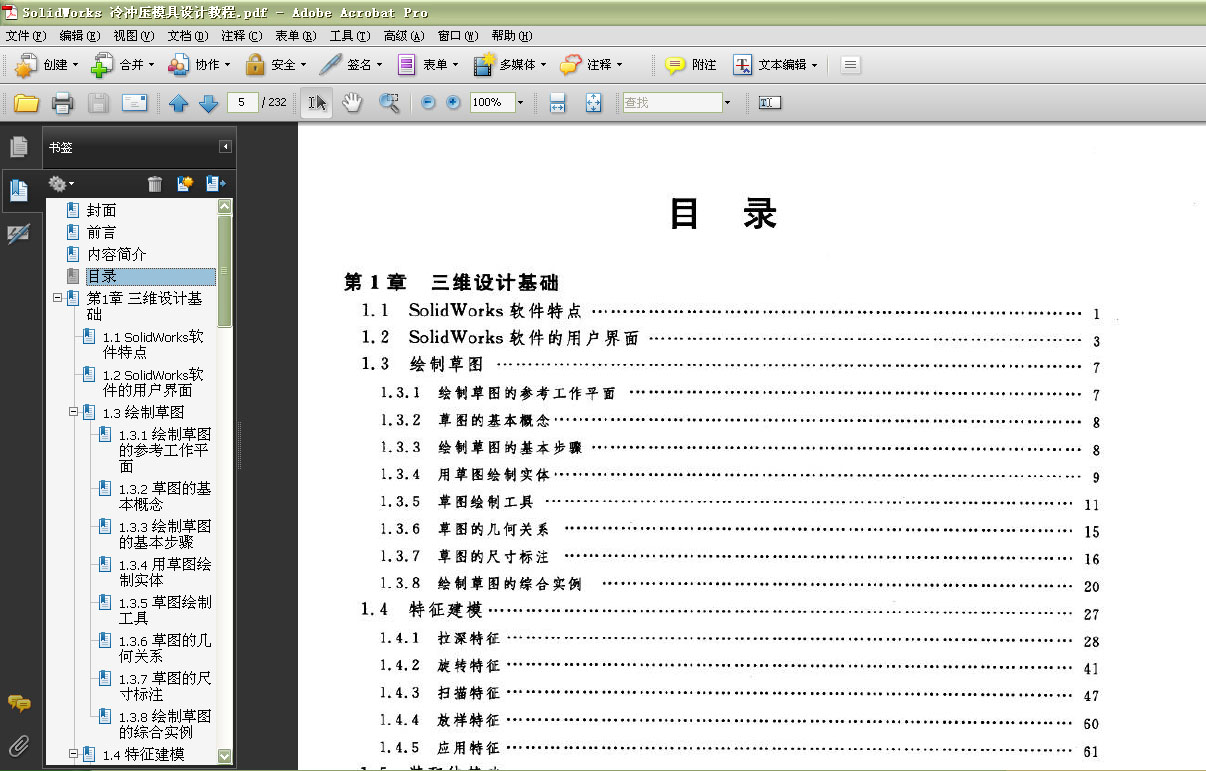Click the 附注 sticky note button

point(691,65)
